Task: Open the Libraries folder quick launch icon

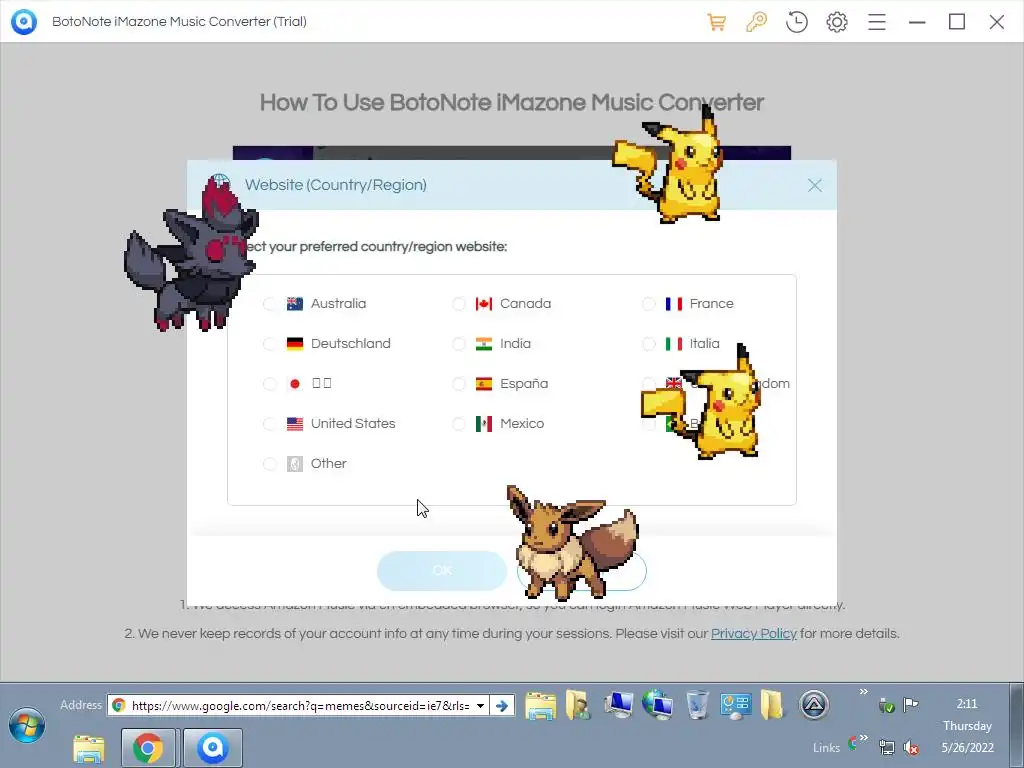Action: coord(541,706)
